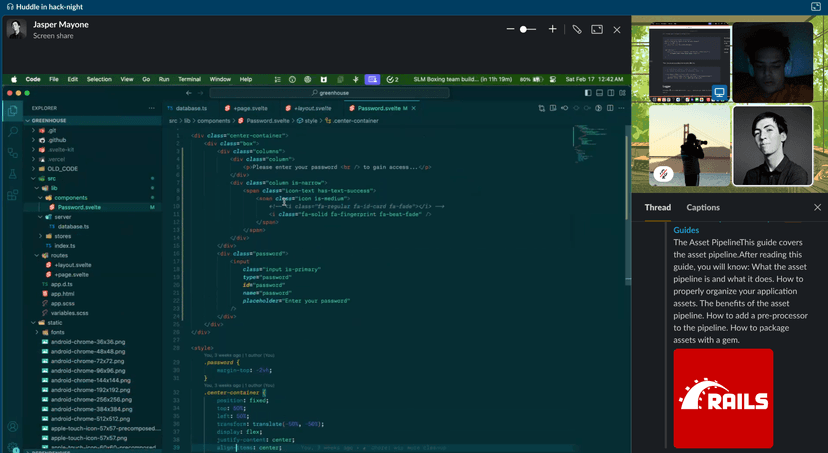Toggle the muted participant's microphone badge
828x453 pixels.
coord(662,174)
